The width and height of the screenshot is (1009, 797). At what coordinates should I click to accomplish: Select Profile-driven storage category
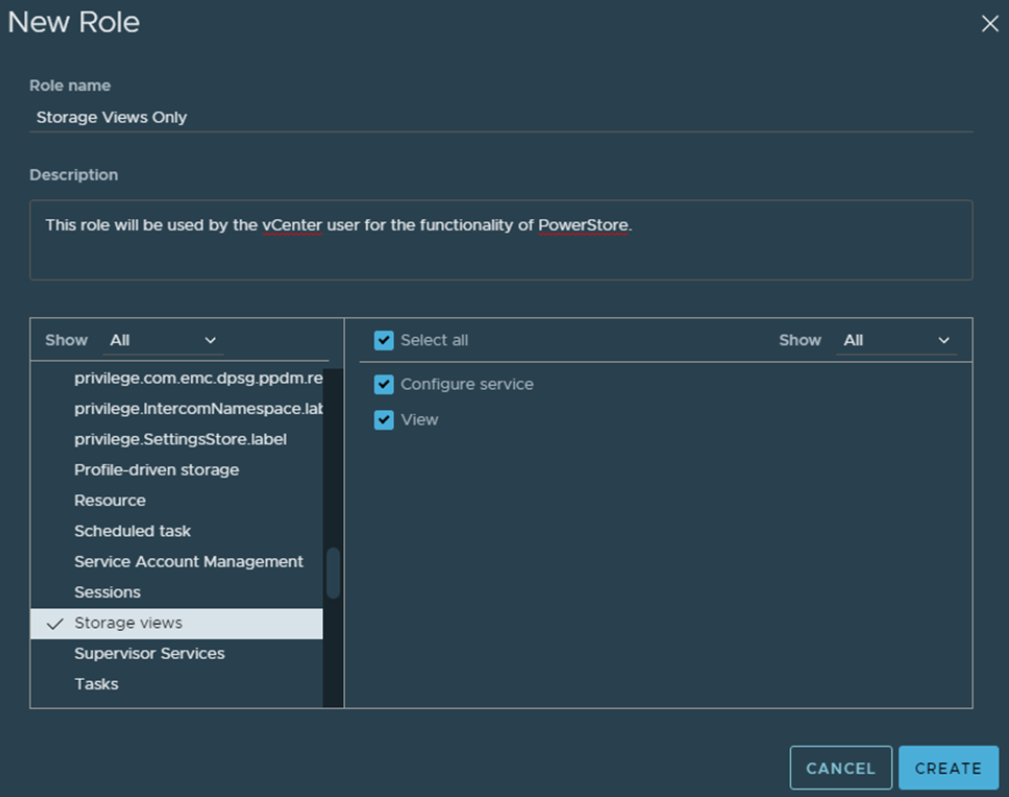[x=156, y=470]
